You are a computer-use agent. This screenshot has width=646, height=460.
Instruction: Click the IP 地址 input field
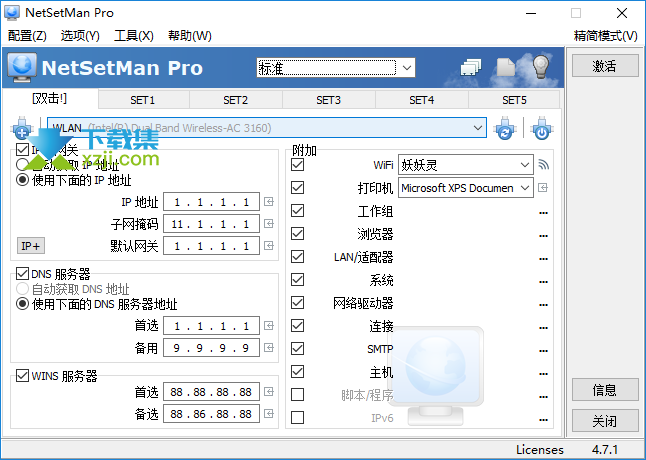(211, 202)
